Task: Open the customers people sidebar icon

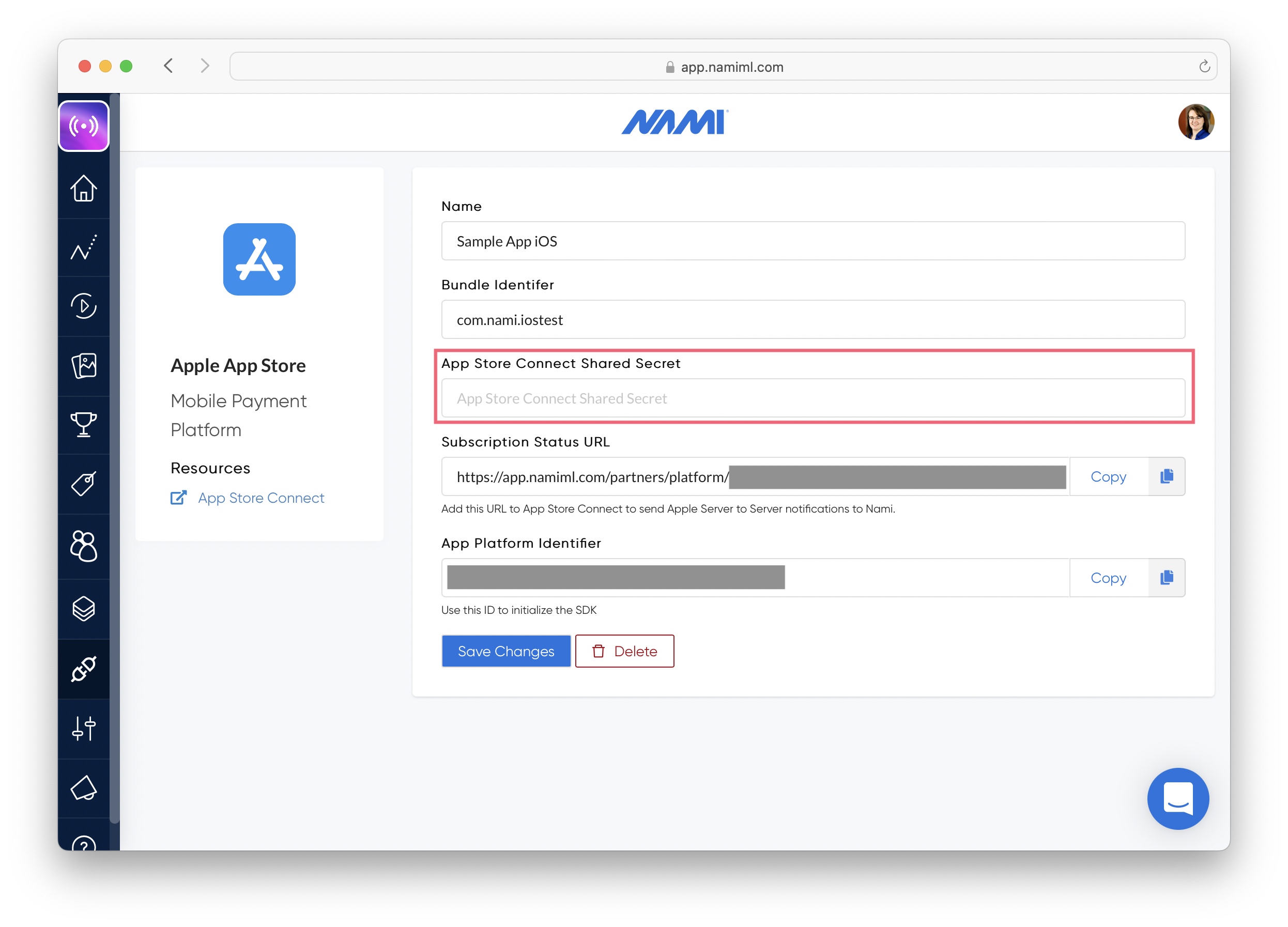Action: click(x=84, y=546)
